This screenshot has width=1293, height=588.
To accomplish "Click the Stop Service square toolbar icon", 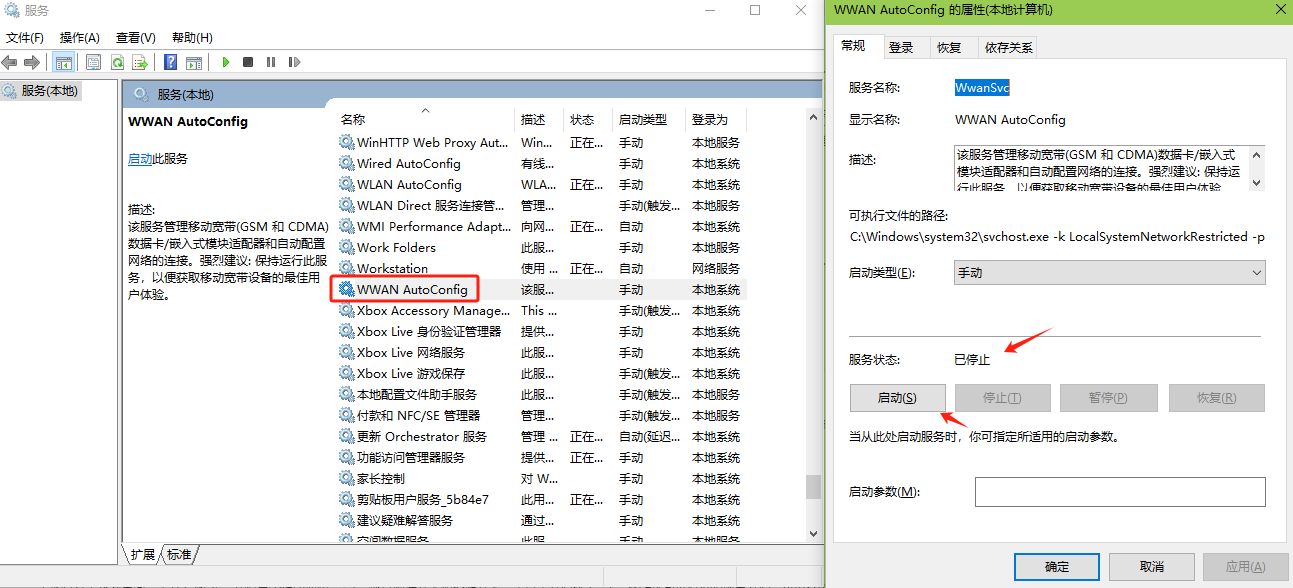I will pyautogui.click(x=248, y=62).
